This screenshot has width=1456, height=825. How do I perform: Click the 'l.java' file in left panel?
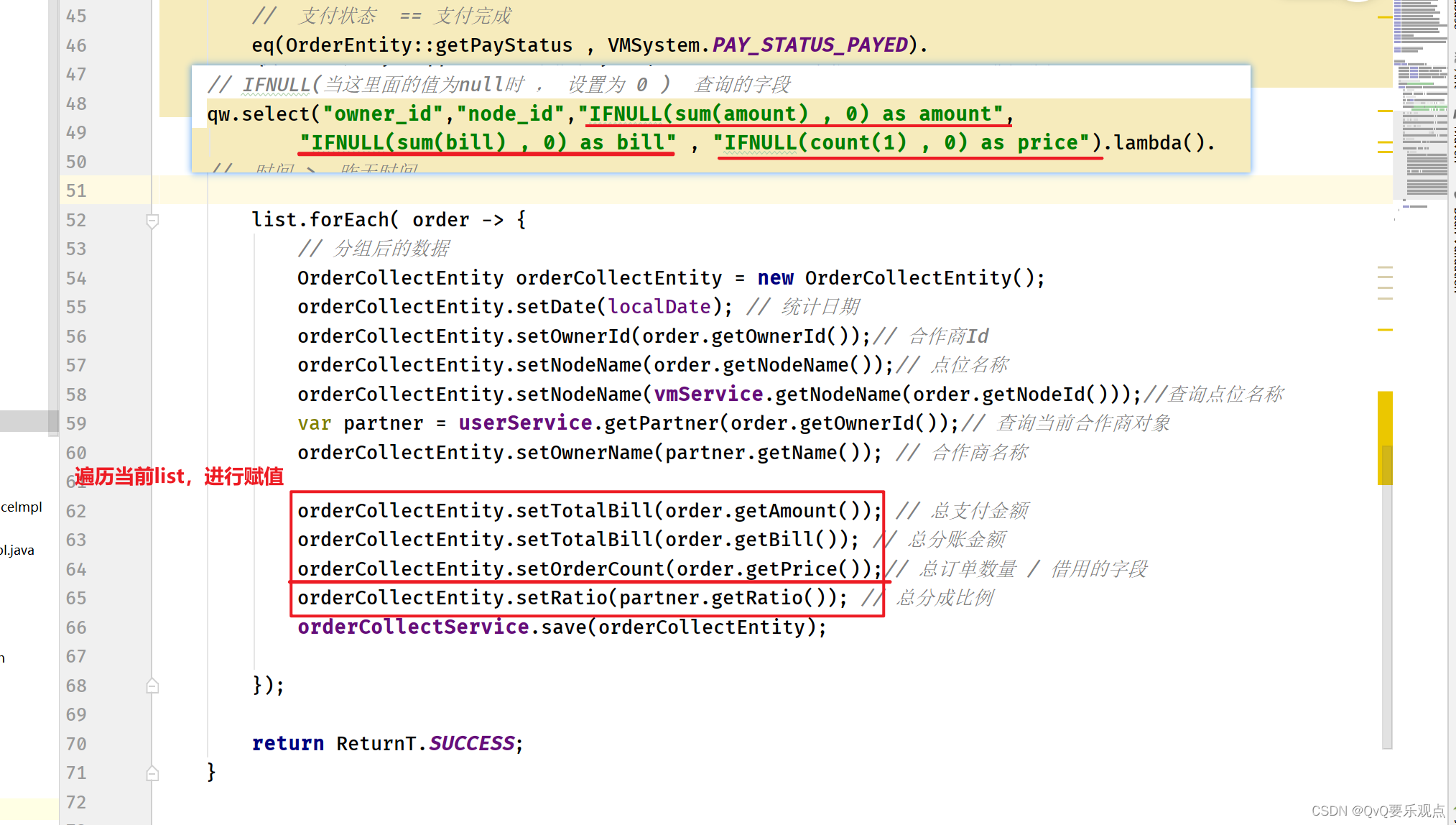point(17,550)
